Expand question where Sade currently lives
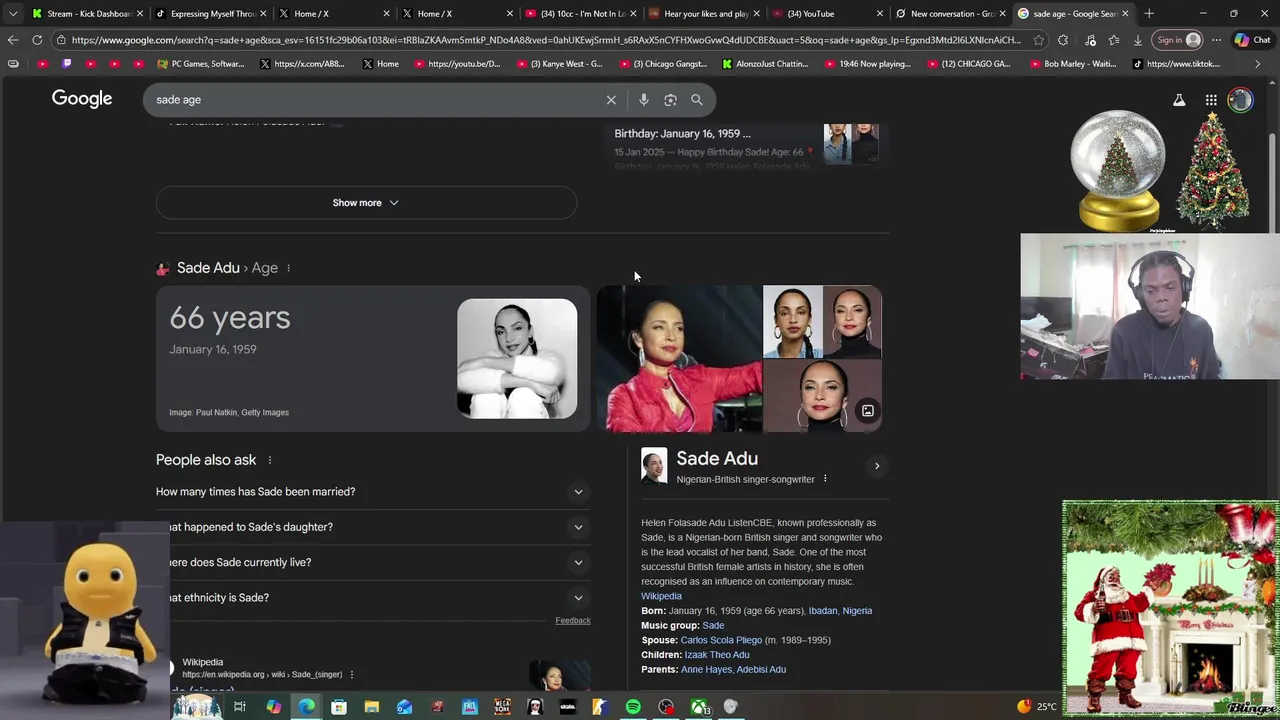This screenshot has width=1280, height=720. 373,562
